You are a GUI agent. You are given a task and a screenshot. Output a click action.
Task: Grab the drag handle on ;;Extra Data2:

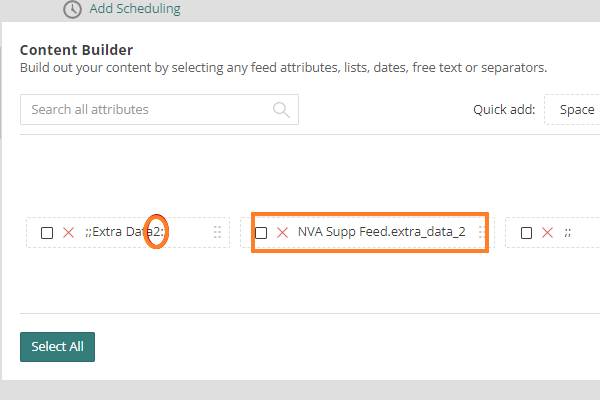pos(217,233)
